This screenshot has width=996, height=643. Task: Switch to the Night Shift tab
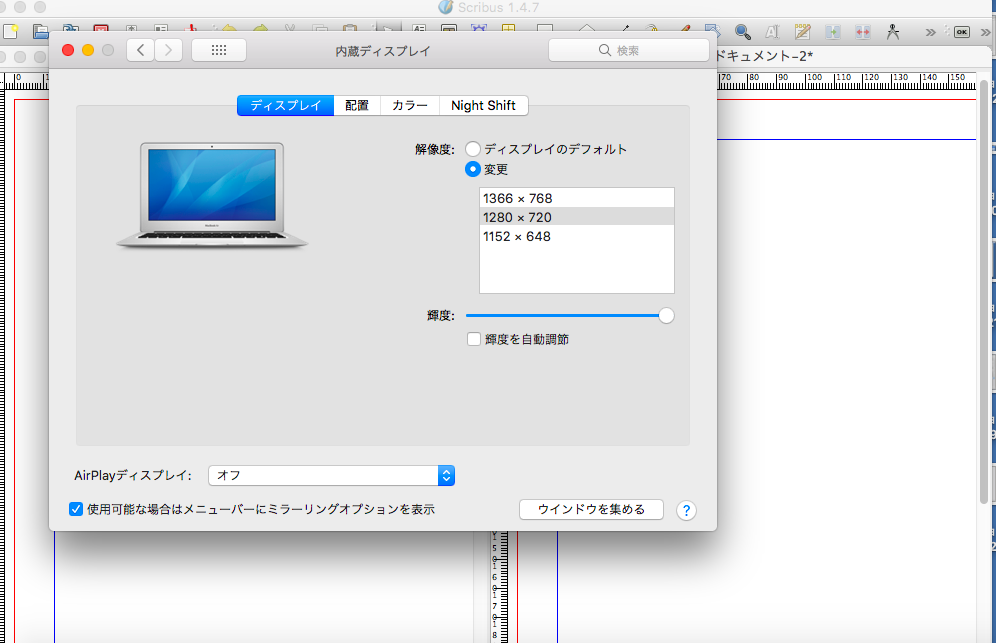[483, 105]
